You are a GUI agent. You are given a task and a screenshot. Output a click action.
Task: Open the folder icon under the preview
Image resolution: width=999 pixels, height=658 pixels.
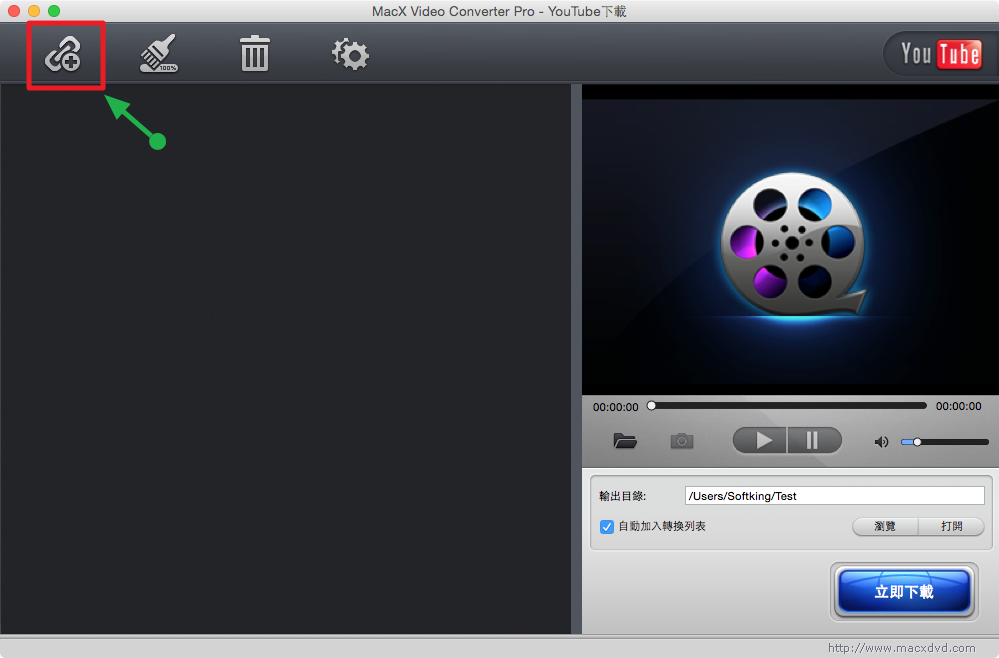[x=625, y=441]
